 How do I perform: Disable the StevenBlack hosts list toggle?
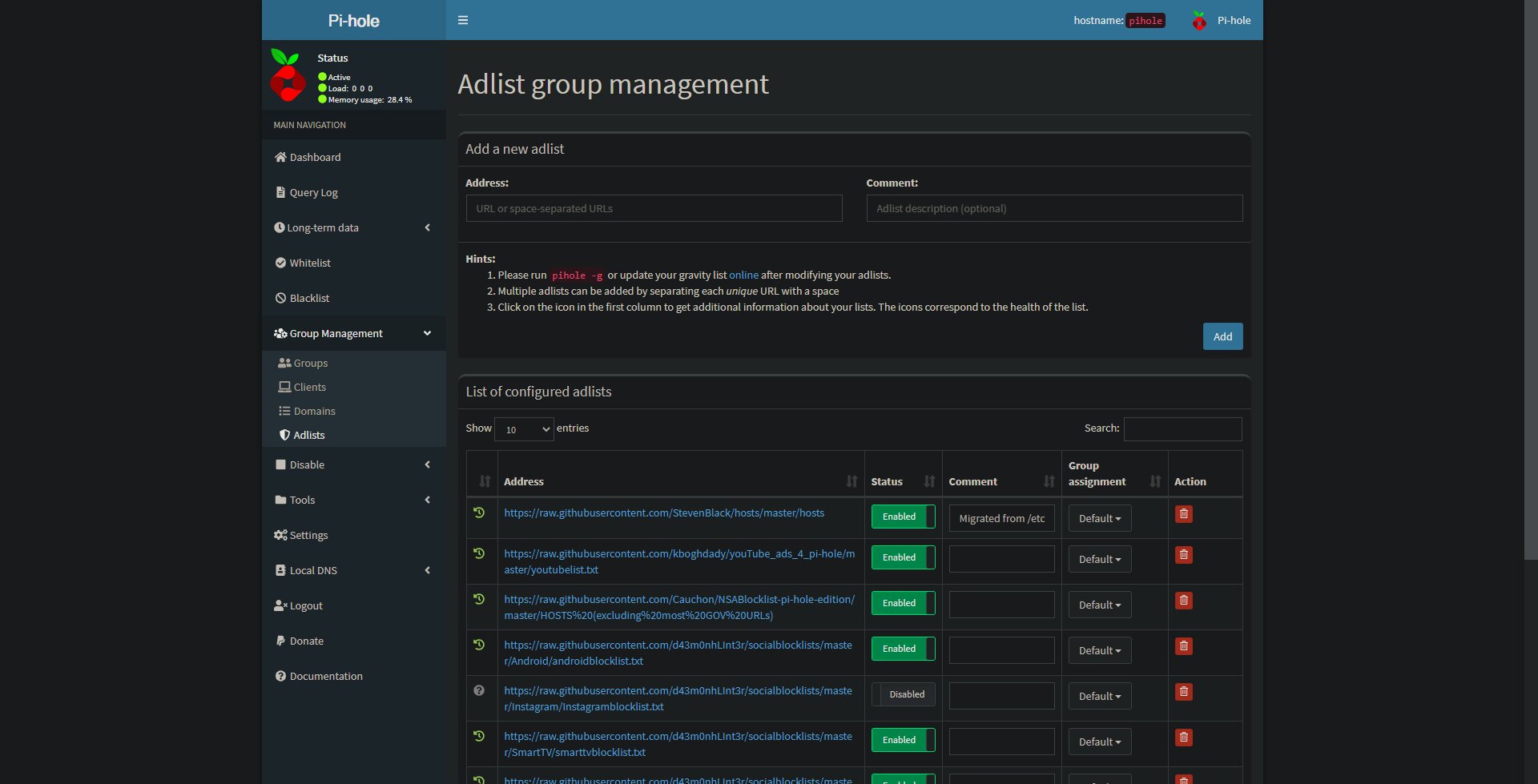click(903, 517)
